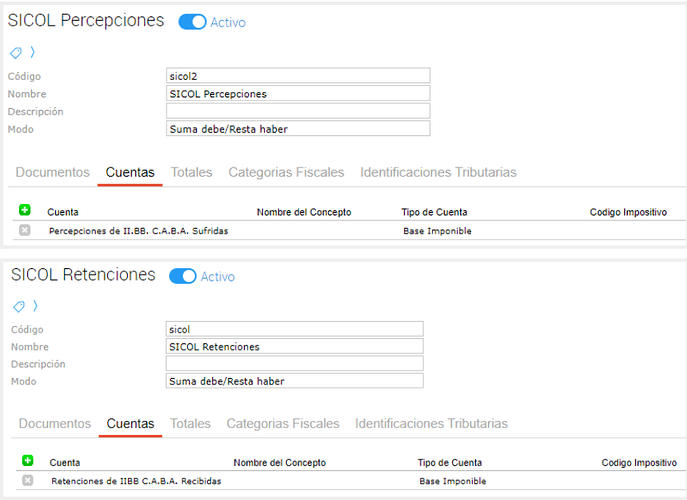Click the tag icon under SICOL Percepciones
The height and width of the screenshot is (500, 687).
point(15,53)
